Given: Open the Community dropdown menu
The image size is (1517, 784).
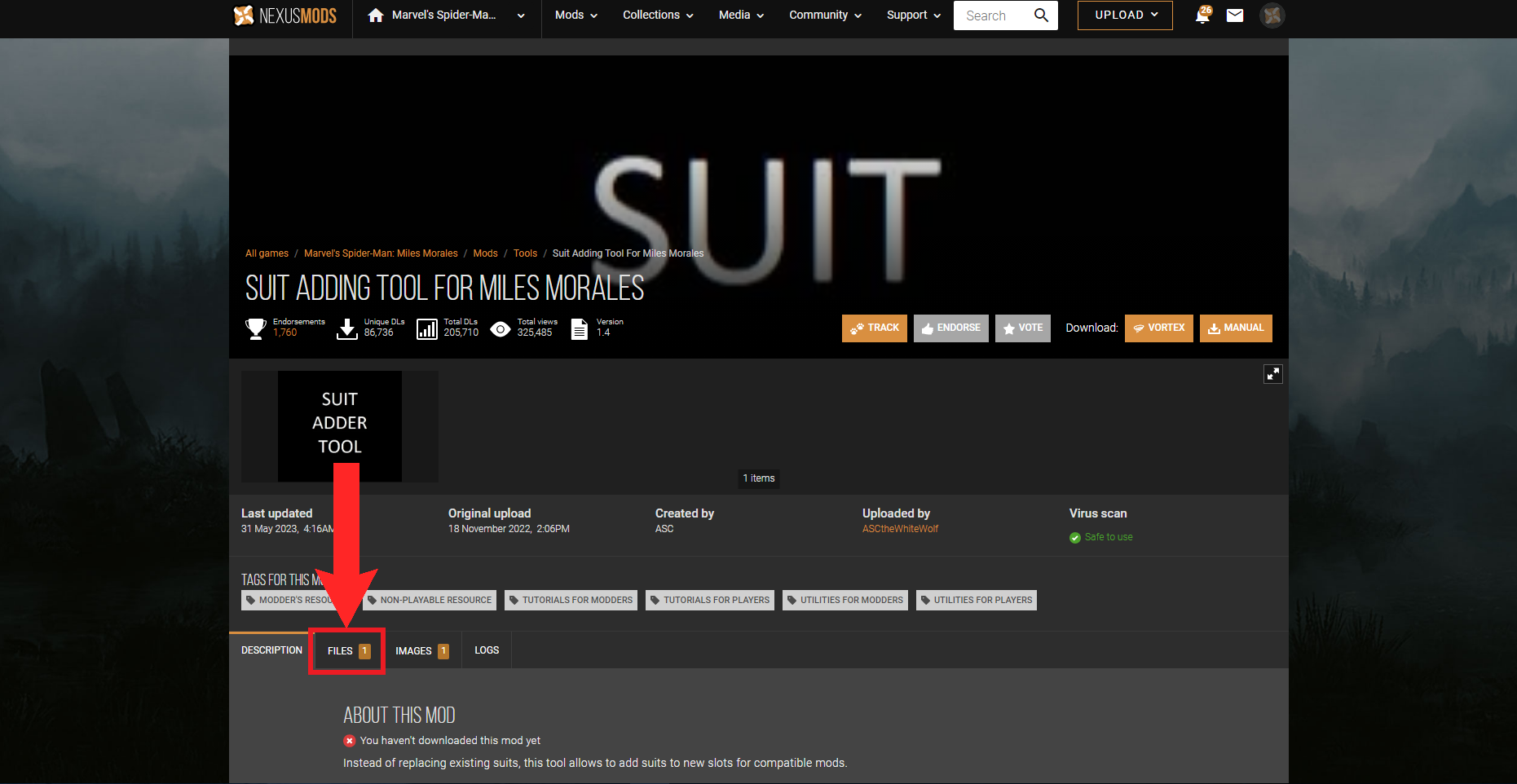Looking at the screenshot, I should [x=825, y=15].
